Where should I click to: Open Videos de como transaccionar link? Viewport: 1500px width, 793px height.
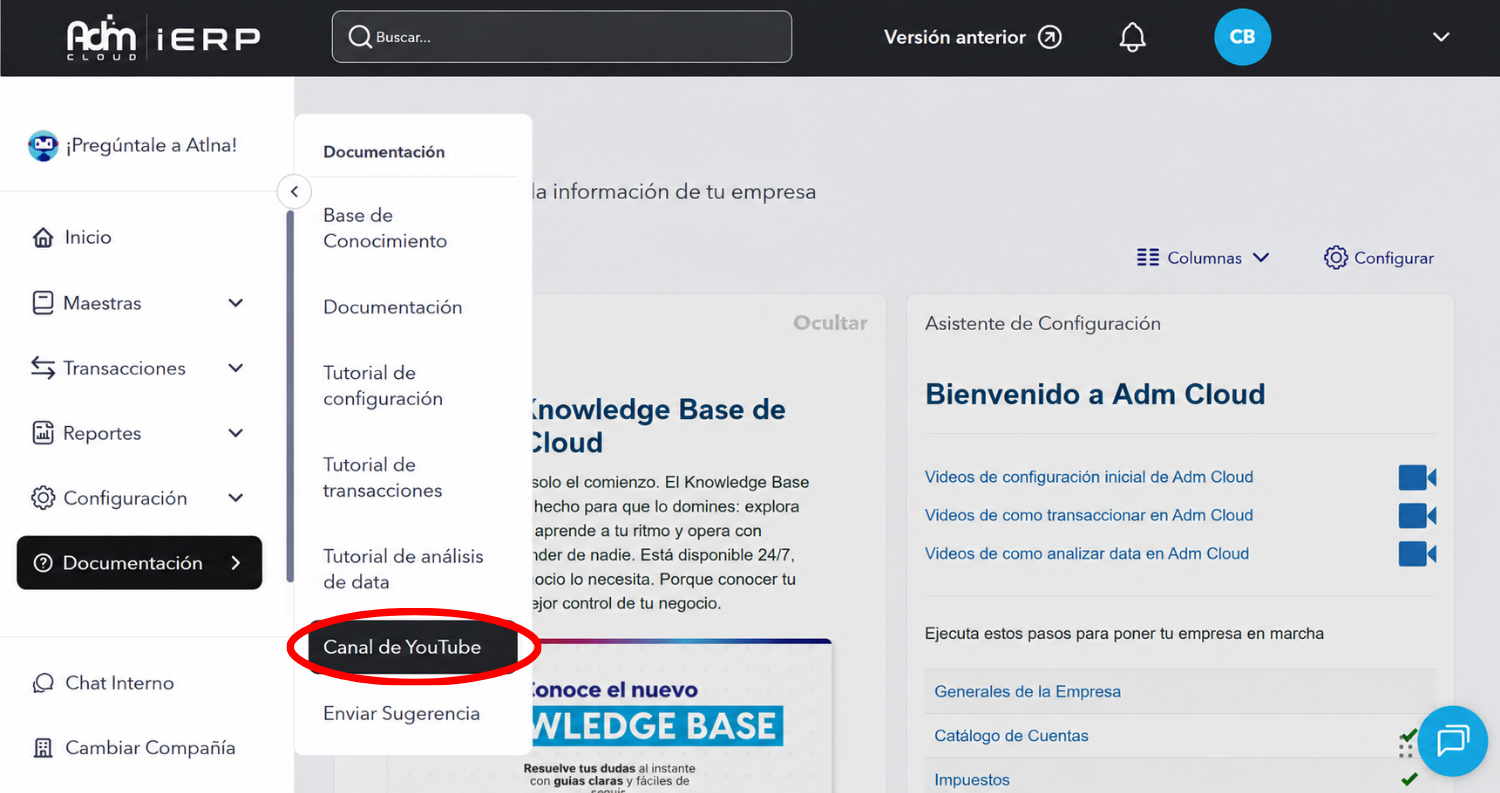pyautogui.click(x=1089, y=515)
